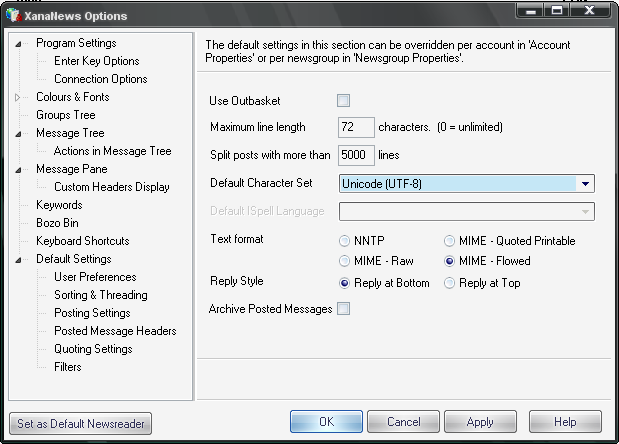Collapse the Message Pane node
The height and width of the screenshot is (444, 619).
click(x=18, y=170)
